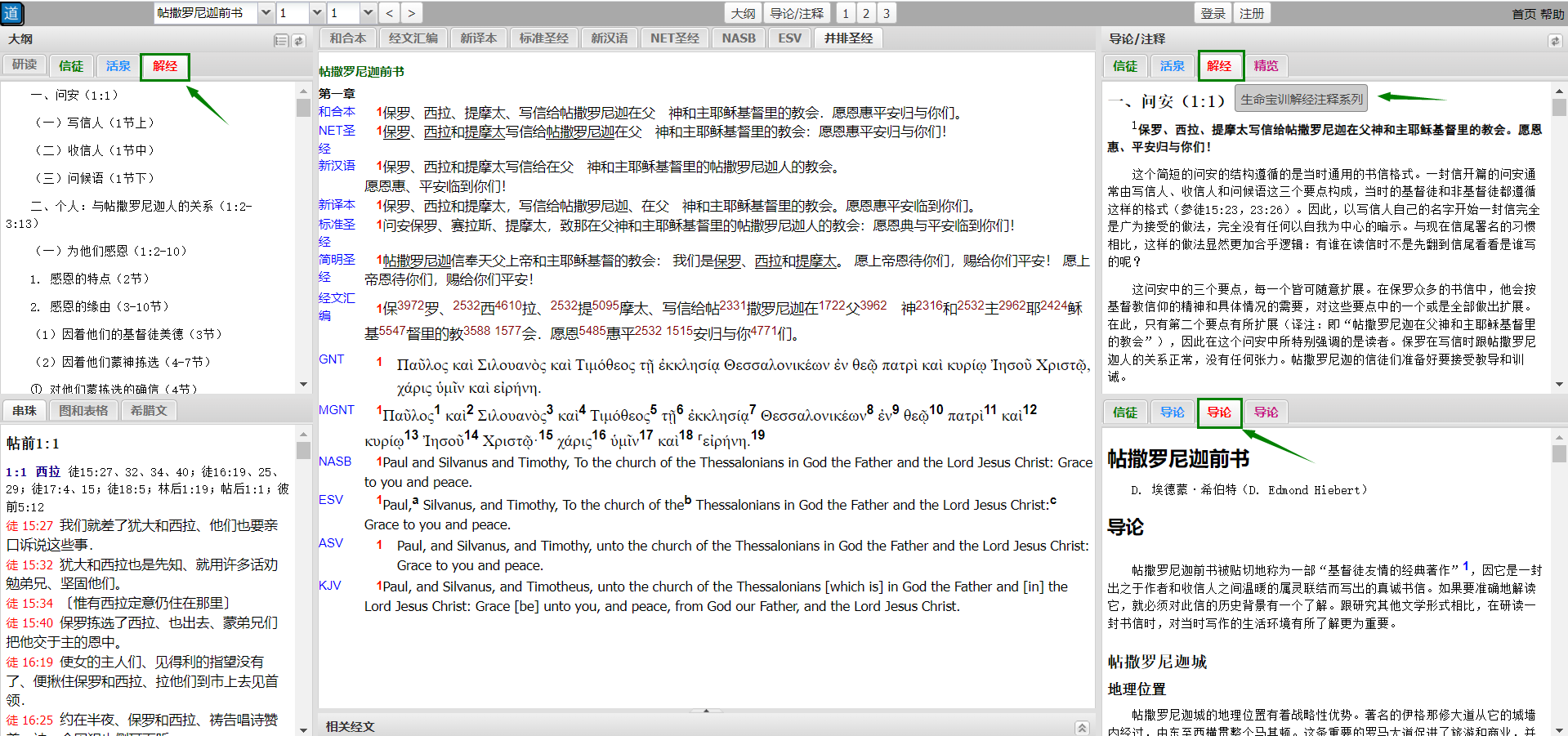Click the refresh icon in 大纲 panel header
This screenshot has width=1568, height=736.
tap(299, 41)
